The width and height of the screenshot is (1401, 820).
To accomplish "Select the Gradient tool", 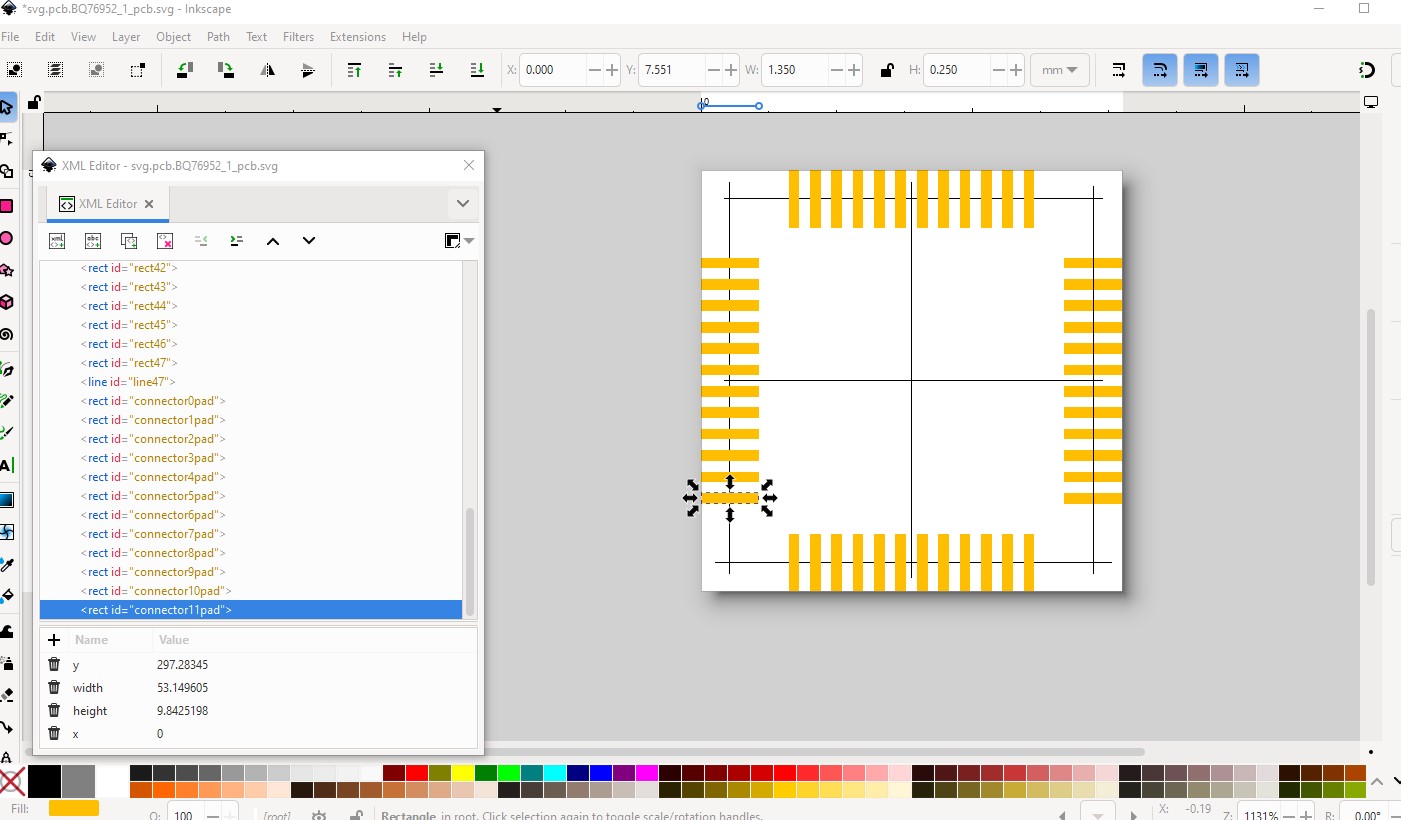I will [6, 499].
